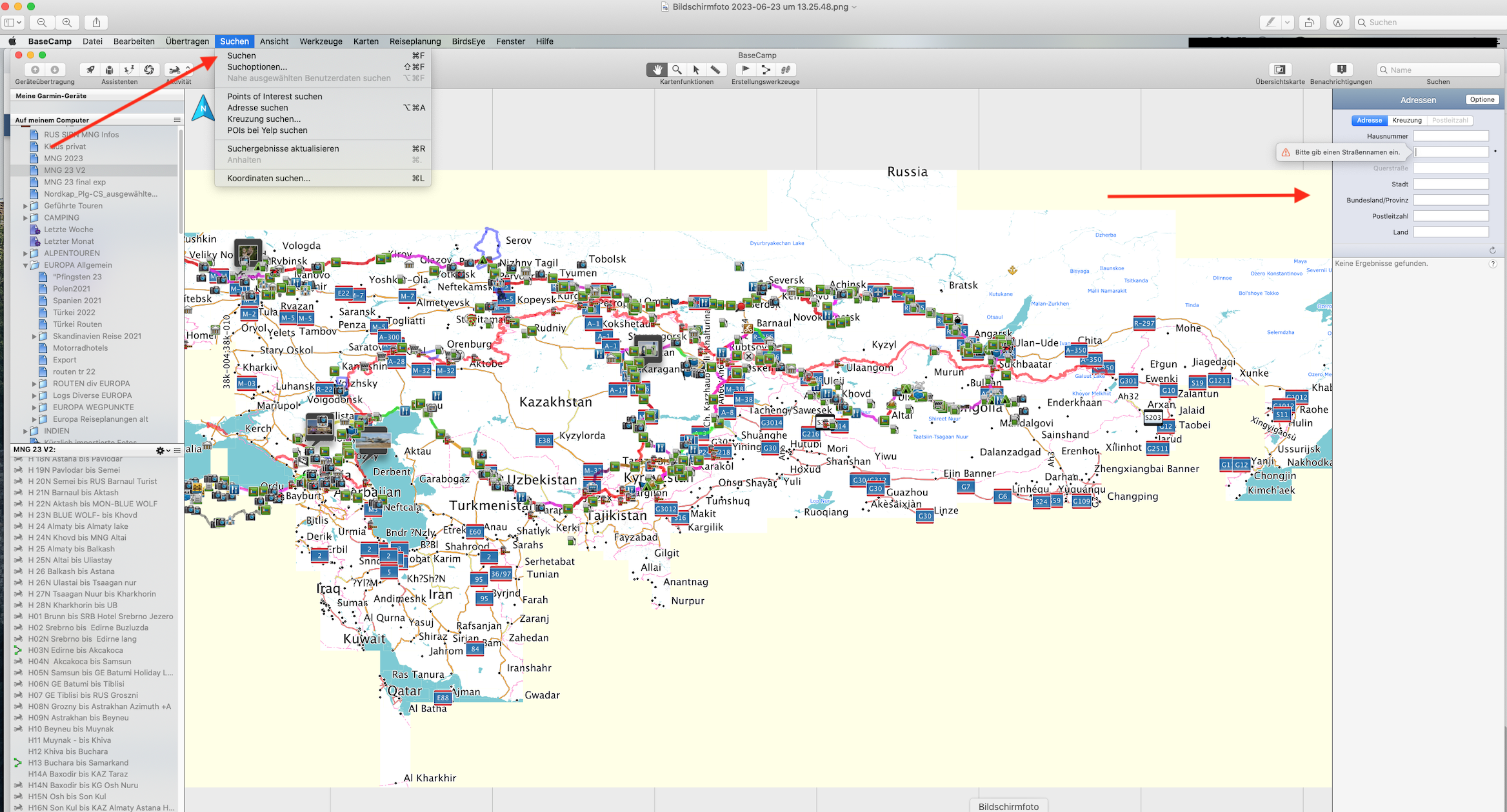Toggle the Übersichtskarte overview map
Screen dimensions: 1507x812
pos(1280,70)
